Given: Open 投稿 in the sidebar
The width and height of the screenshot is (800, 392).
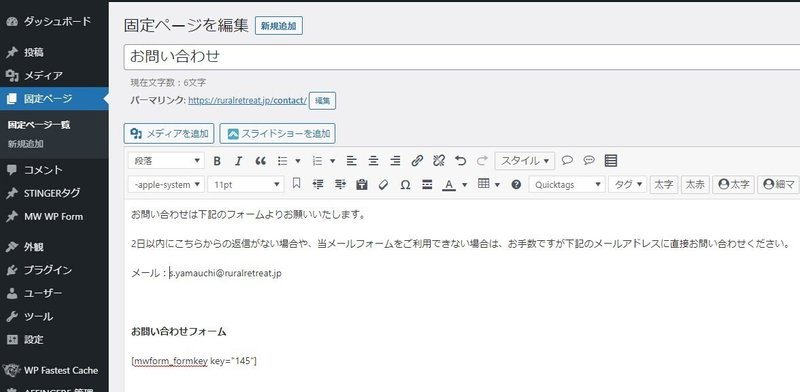Looking at the screenshot, I should pyautogui.click(x=54, y=52).
